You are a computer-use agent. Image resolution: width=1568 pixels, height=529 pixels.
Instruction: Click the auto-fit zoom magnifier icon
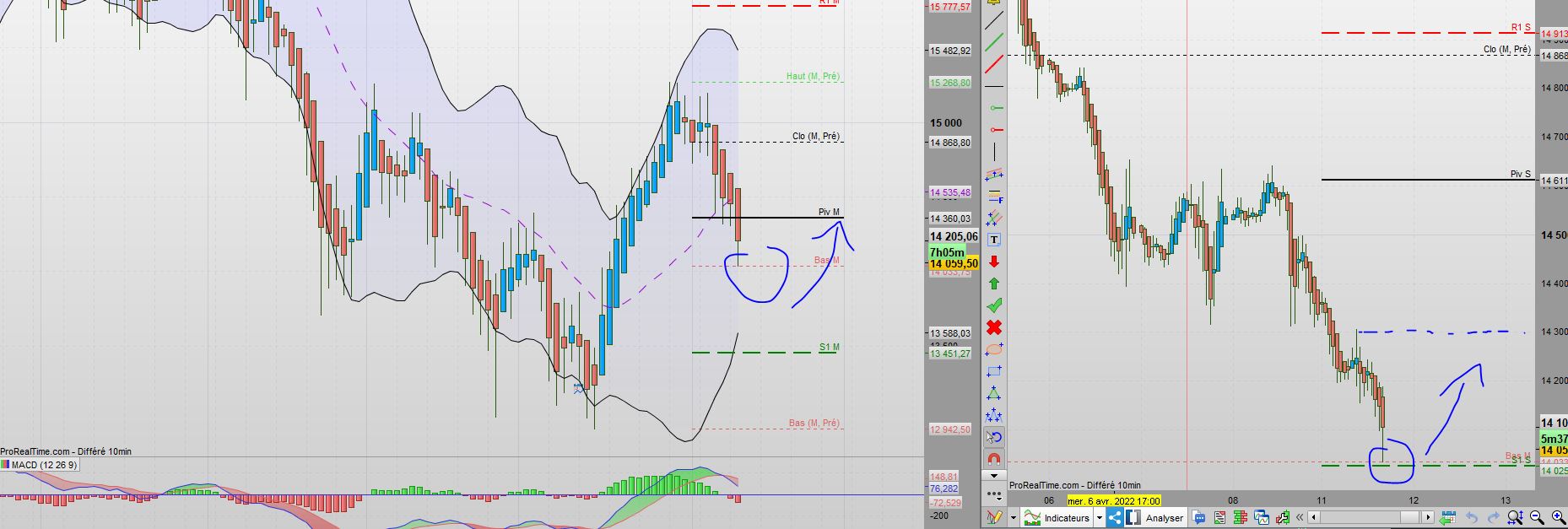(1515, 517)
